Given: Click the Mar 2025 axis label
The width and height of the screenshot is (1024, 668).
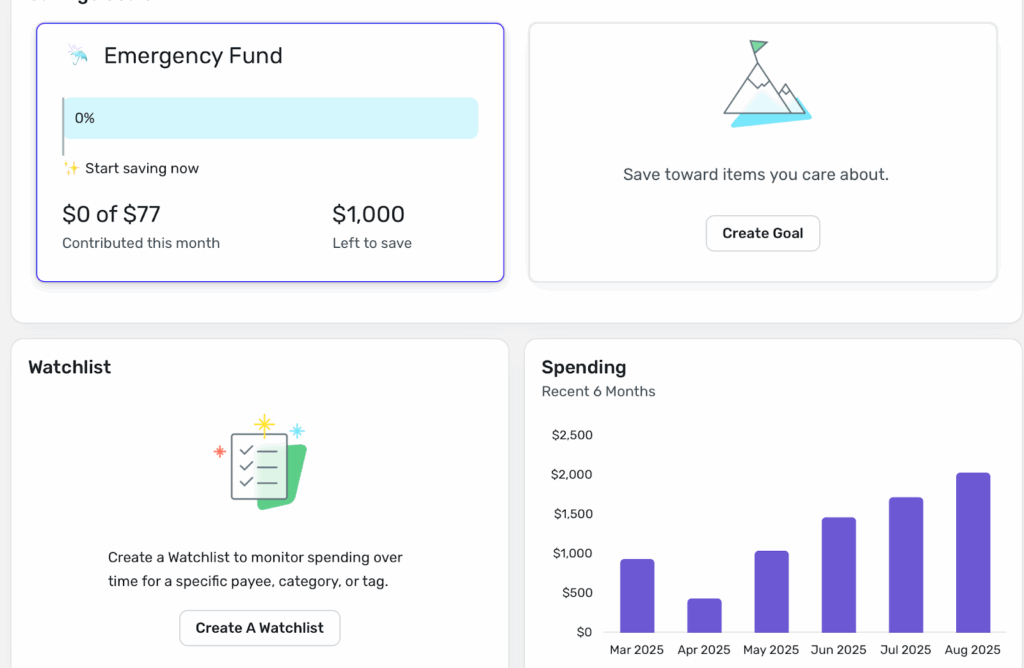Looking at the screenshot, I should [x=636, y=649].
